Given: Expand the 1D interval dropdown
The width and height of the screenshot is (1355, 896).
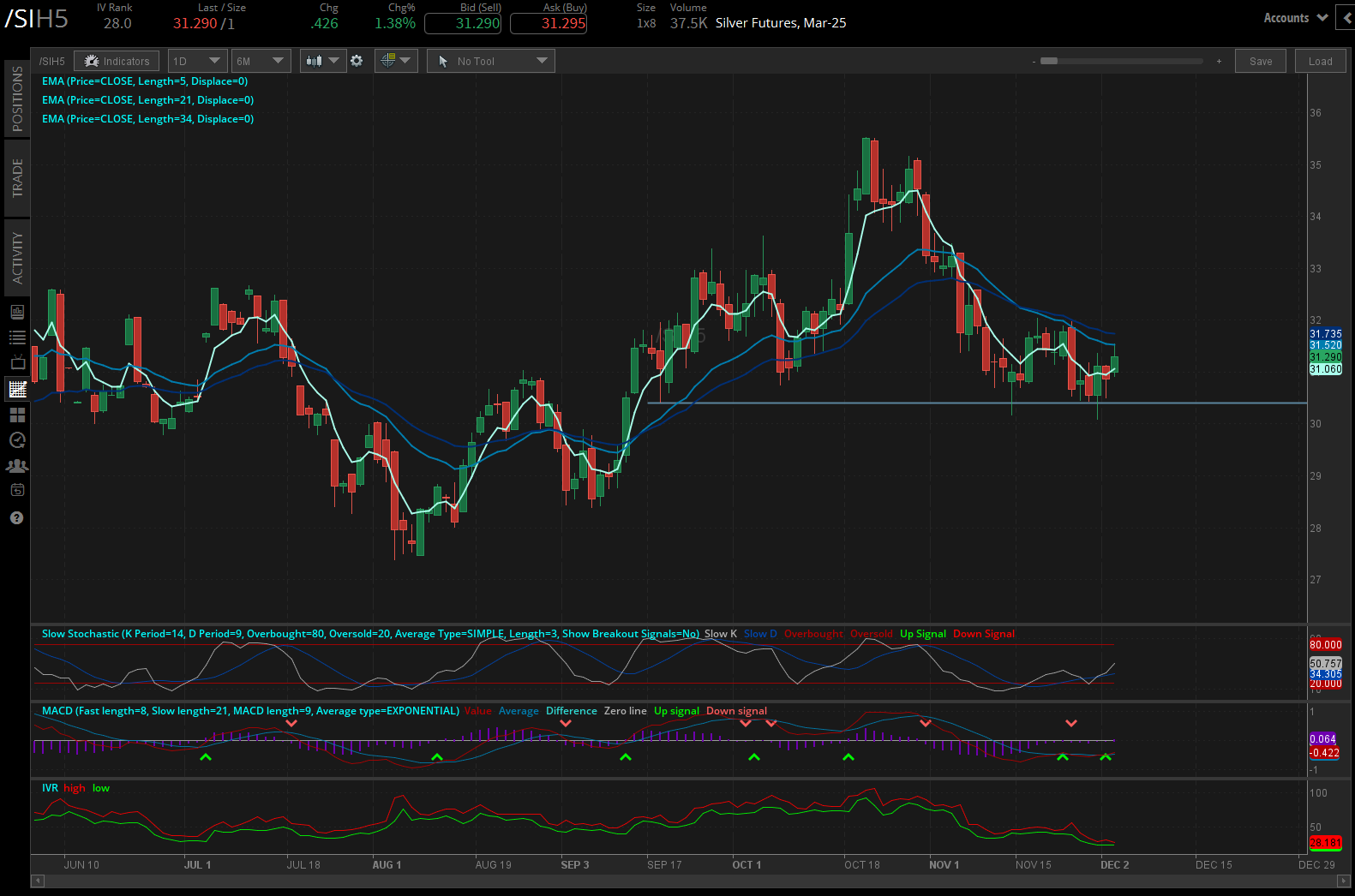Looking at the screenshot, I should (197, 61).
